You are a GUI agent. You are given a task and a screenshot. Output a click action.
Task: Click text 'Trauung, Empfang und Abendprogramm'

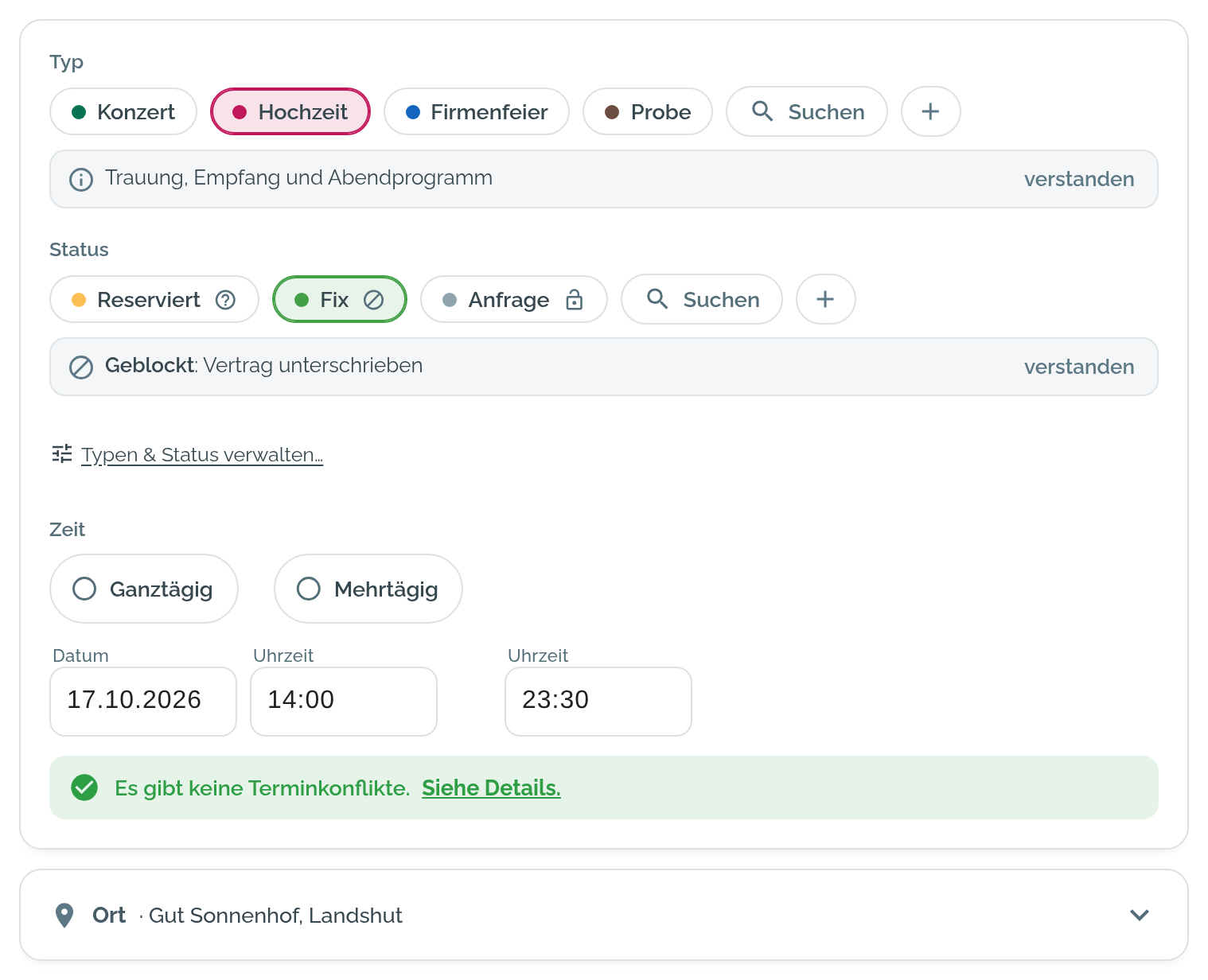click(298, 177)
